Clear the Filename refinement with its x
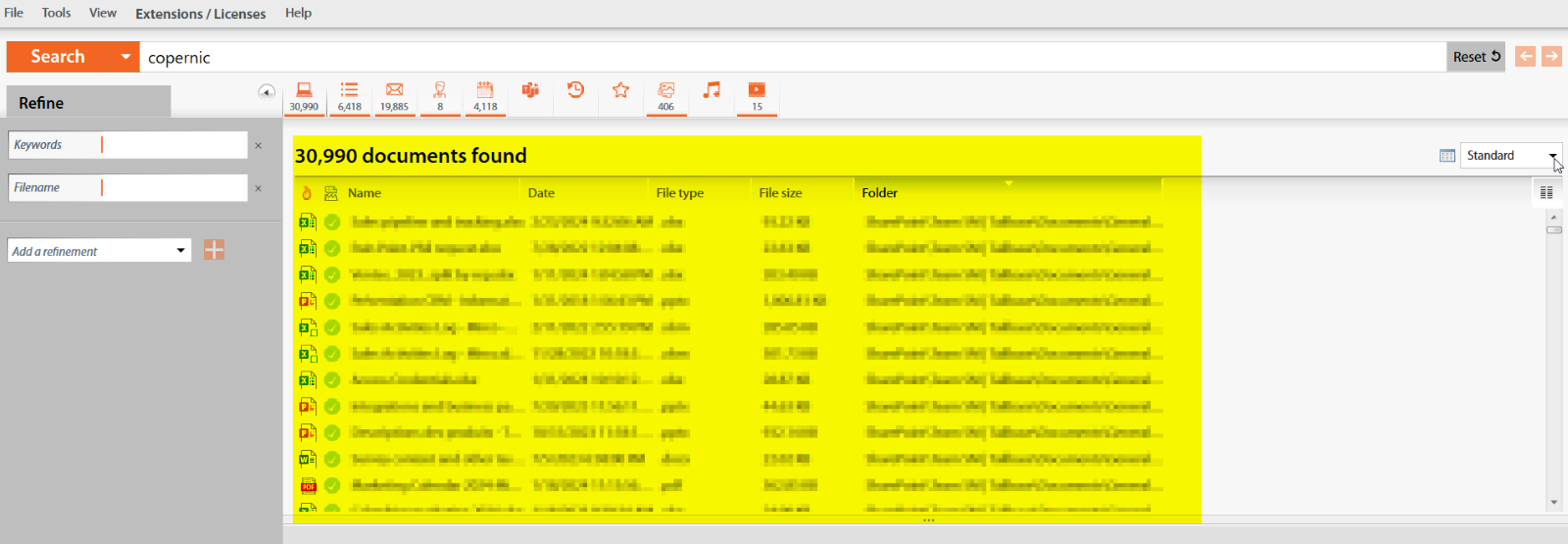The height and width of the screenshot is (544, 1568). tap(259, 188)
